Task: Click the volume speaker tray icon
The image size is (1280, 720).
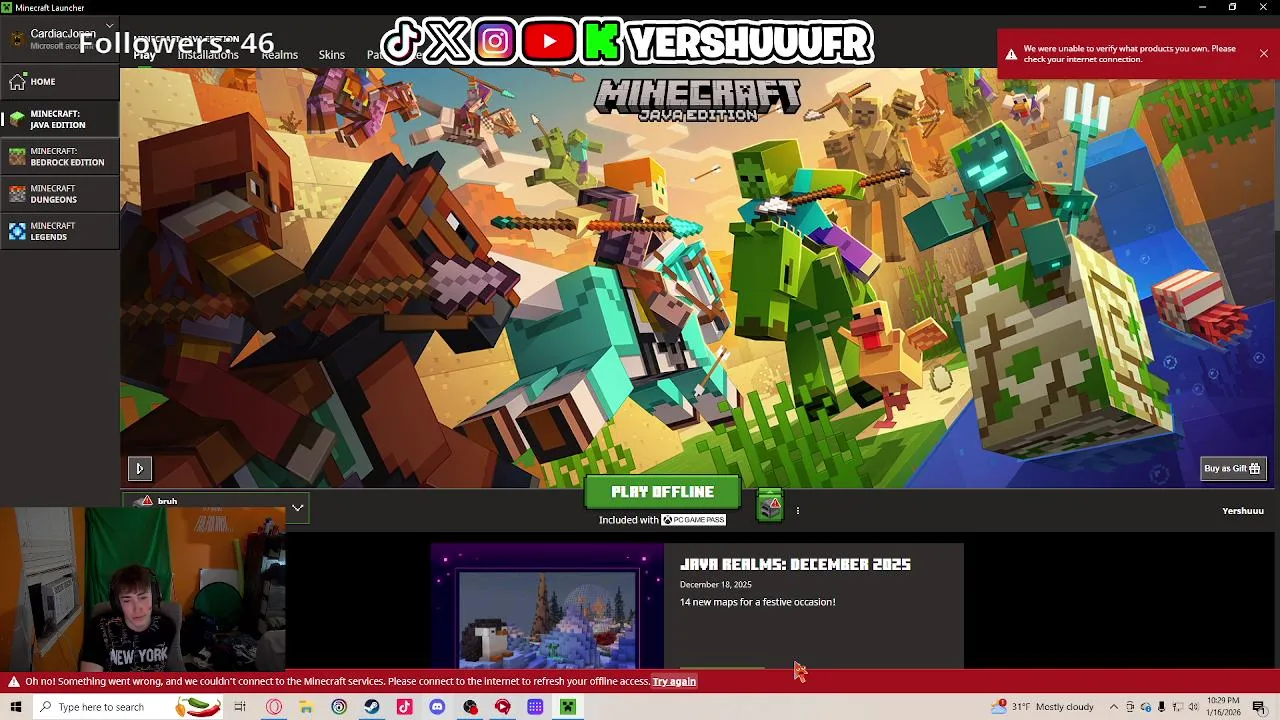Action: (1193, 707)
